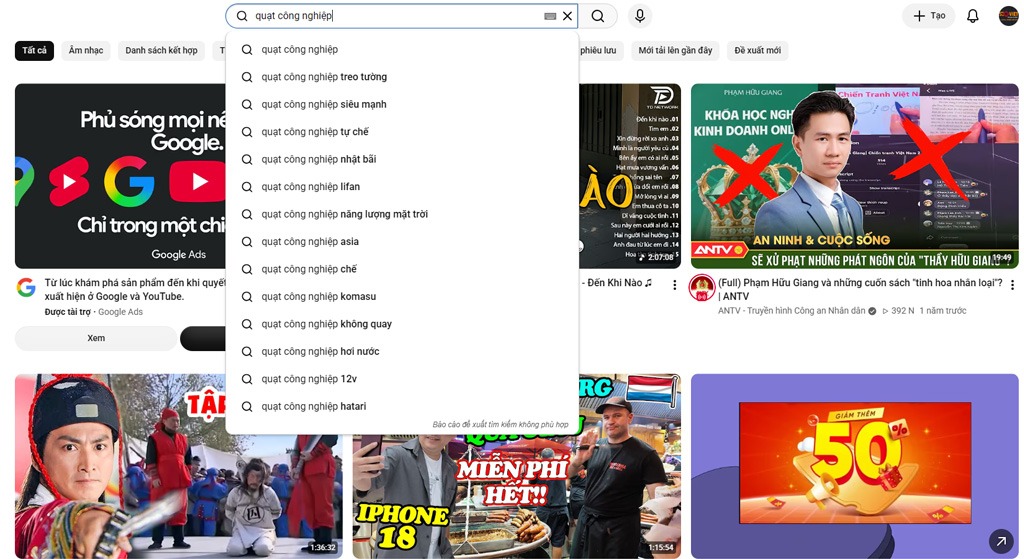Viewport: 1024px width, 559px height.
Task: Open the ANTV Phạm Hữu Giang video thumbnail
Action: (854, 176)
